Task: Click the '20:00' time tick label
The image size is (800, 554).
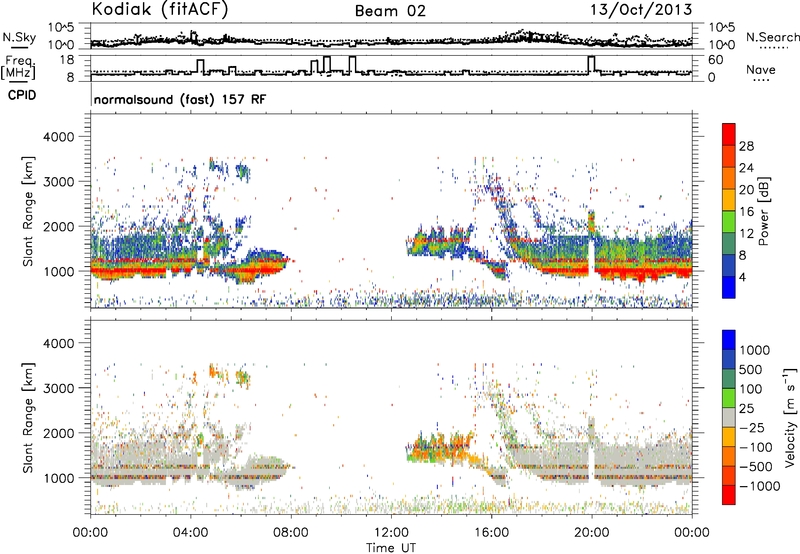Action: click(x=591, y=533)
